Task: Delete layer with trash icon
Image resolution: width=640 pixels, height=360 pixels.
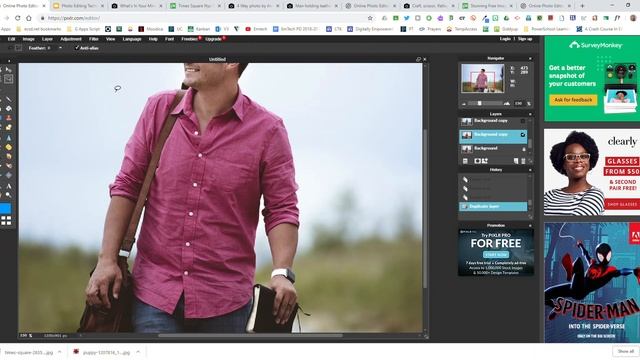Action: pyautogui.click(x=523, y=161)
